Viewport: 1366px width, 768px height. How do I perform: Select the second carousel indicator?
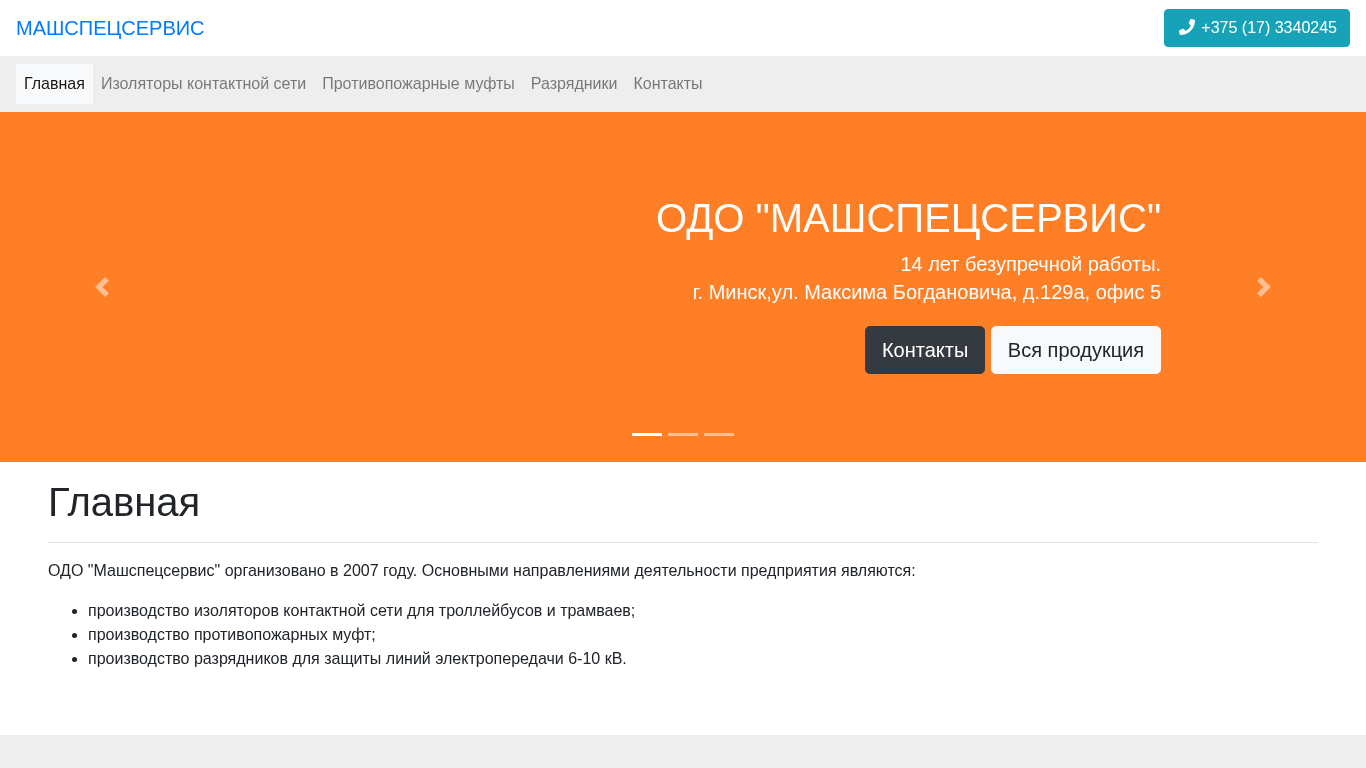[x=683, y=434]
